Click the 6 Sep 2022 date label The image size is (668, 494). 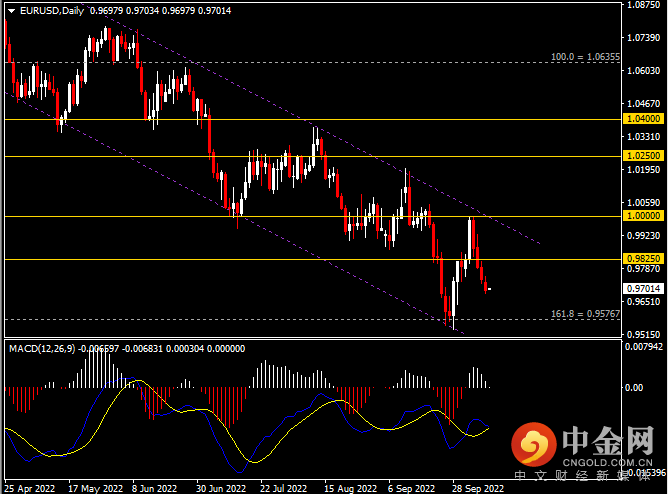coord(412,488)
